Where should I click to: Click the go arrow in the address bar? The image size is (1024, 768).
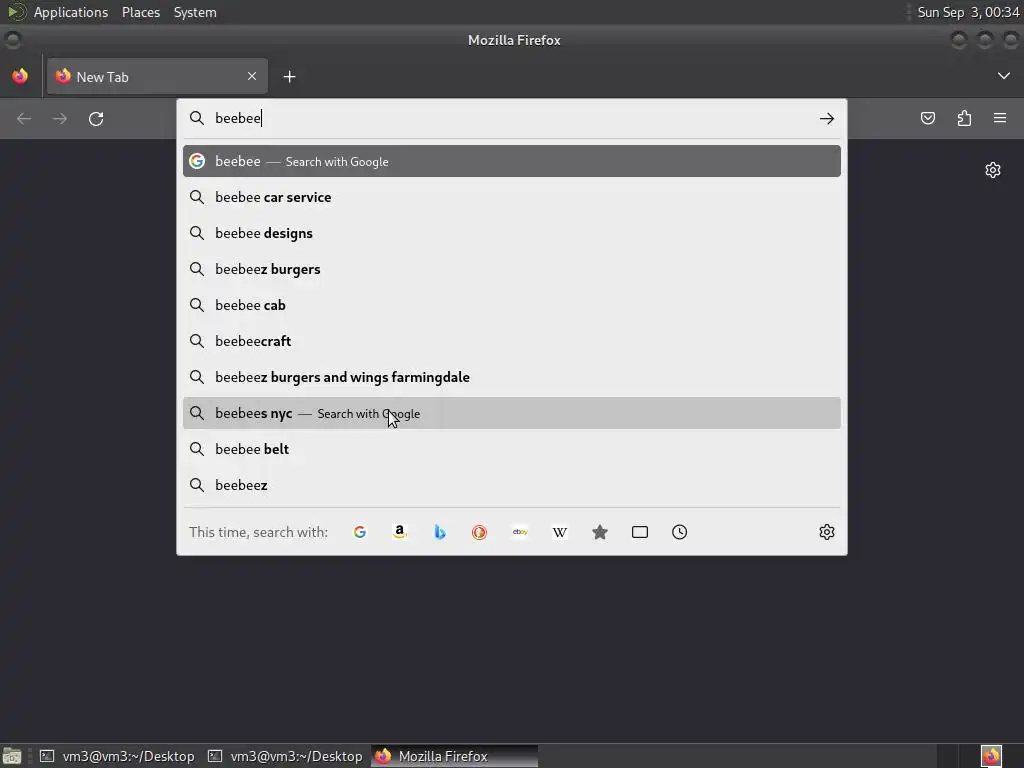point(827,118)
